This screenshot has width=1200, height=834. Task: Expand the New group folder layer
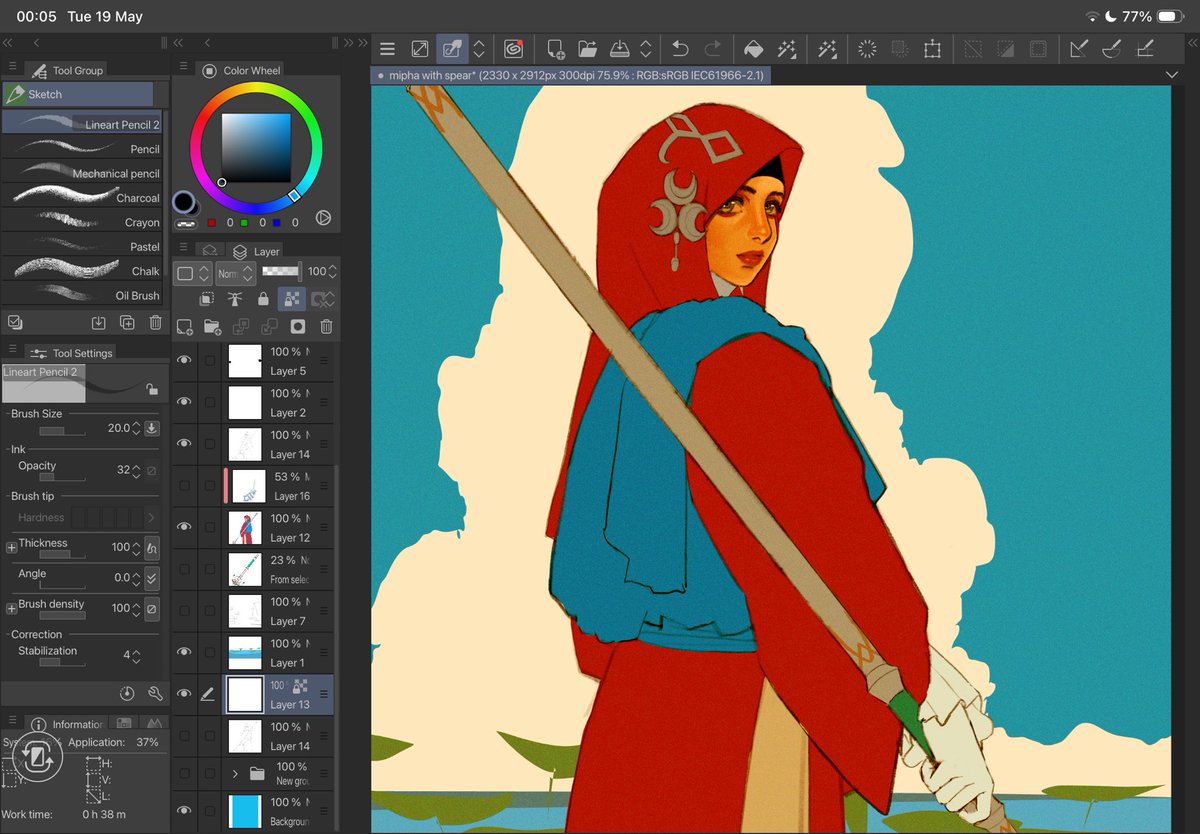[235, 773]
